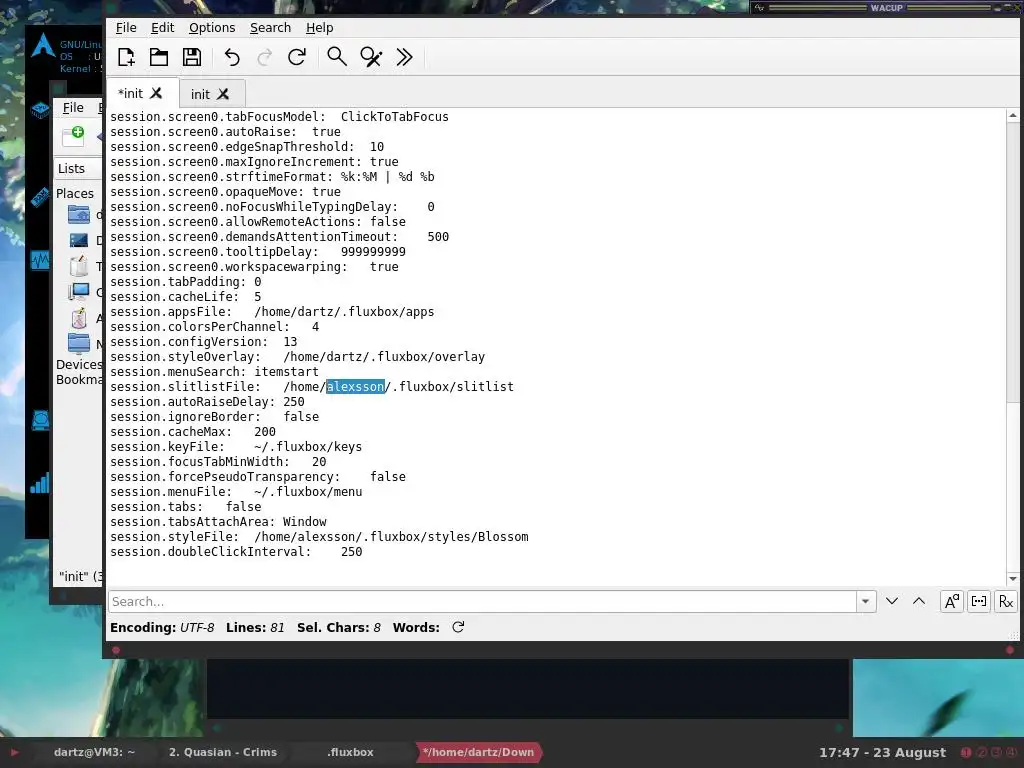Click the session.configVersion: 13 line

coord(204,342)
